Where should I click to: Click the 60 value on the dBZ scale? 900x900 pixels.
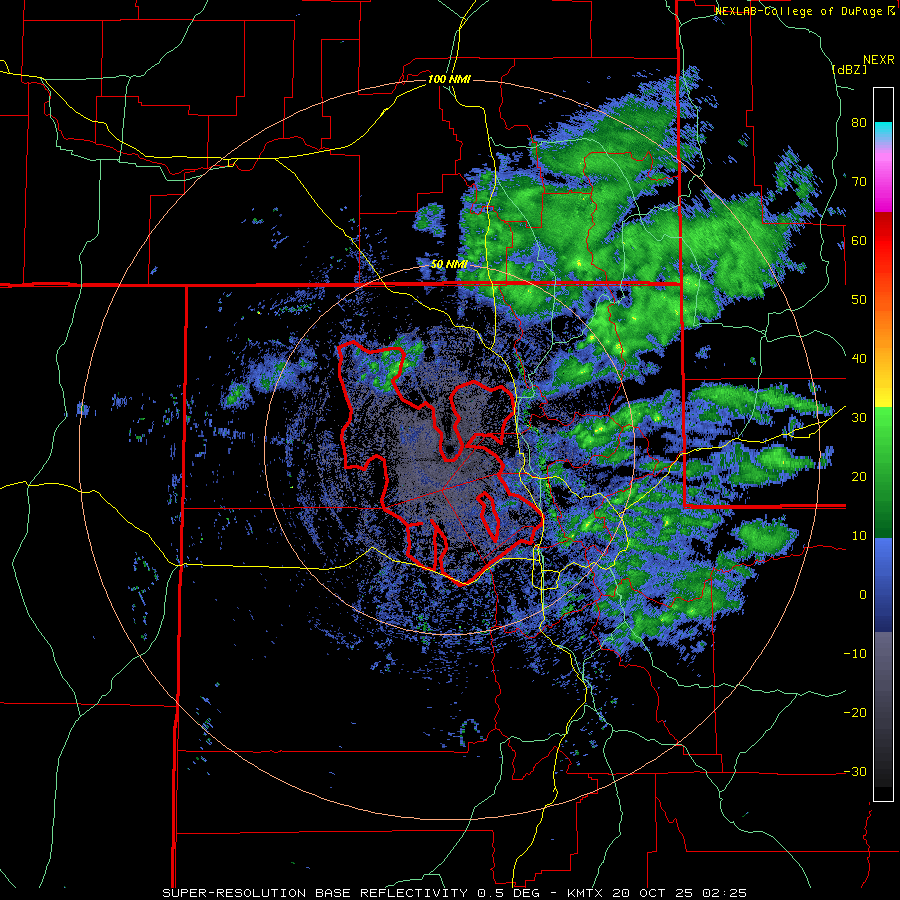(x=859, y=240)
